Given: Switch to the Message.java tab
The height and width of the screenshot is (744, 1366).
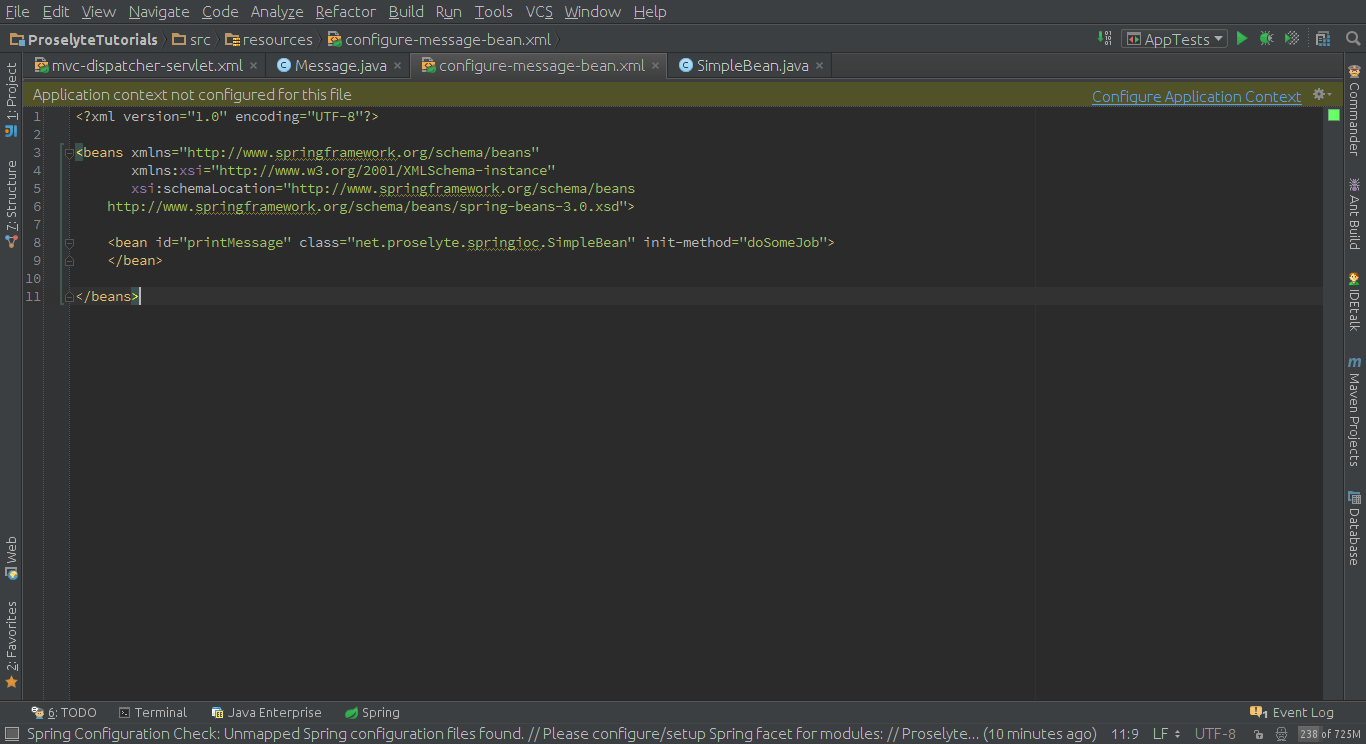Looking at the screenshot, I should [340, 66].
